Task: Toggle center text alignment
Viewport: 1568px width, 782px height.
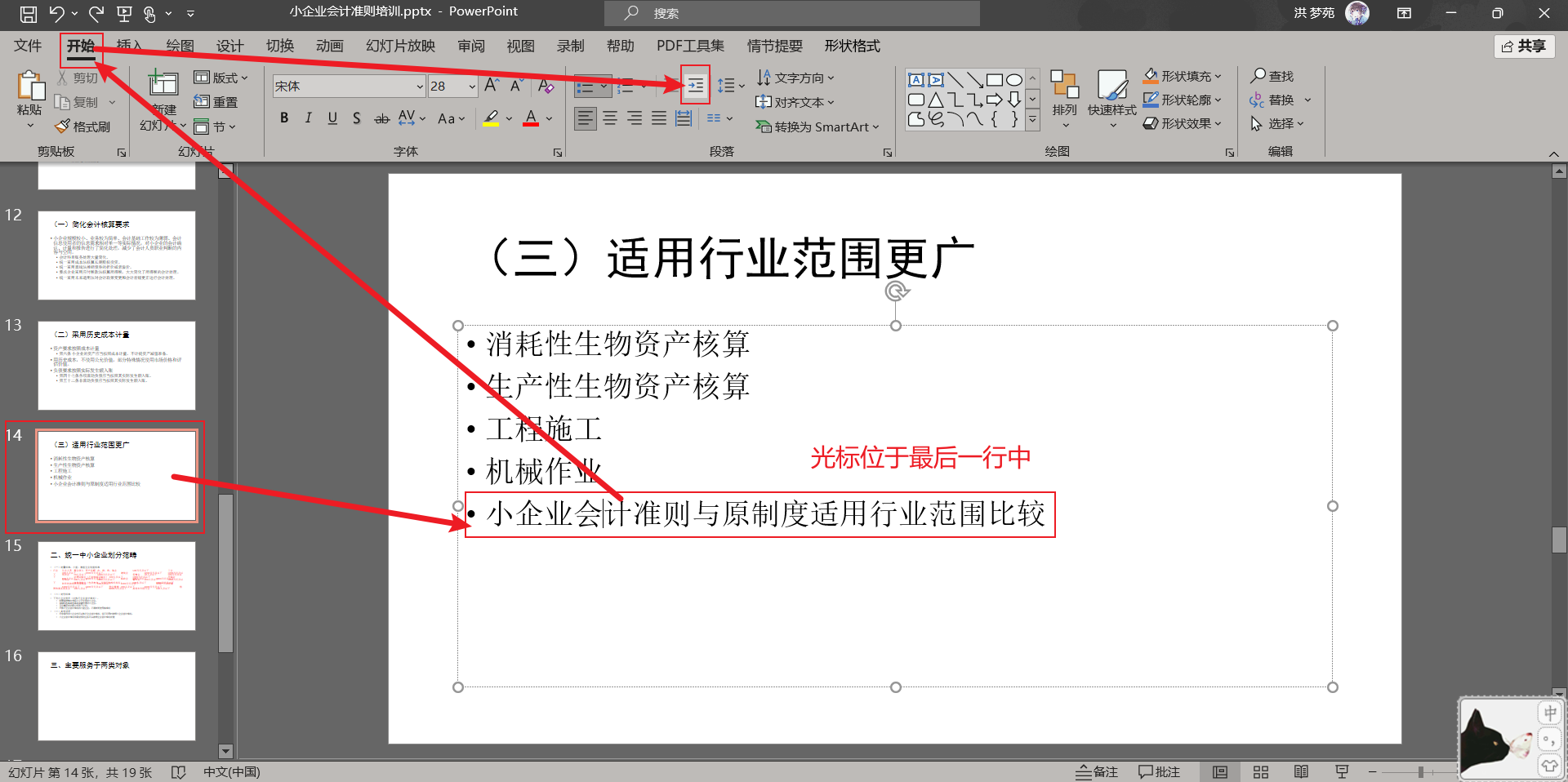Action: [x=610, y=118]
